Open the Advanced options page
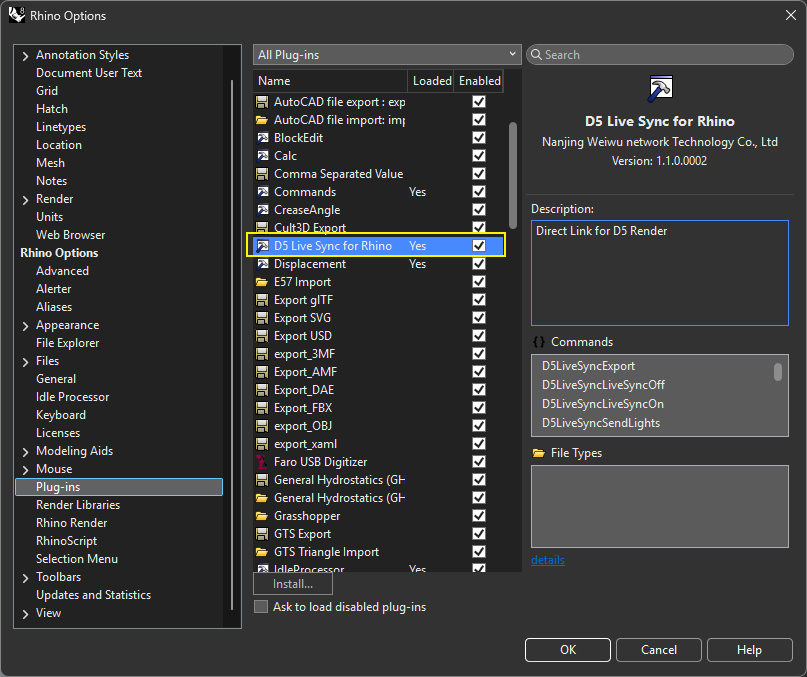The width and height of the screenshot is (807, 677). (62, 271)
